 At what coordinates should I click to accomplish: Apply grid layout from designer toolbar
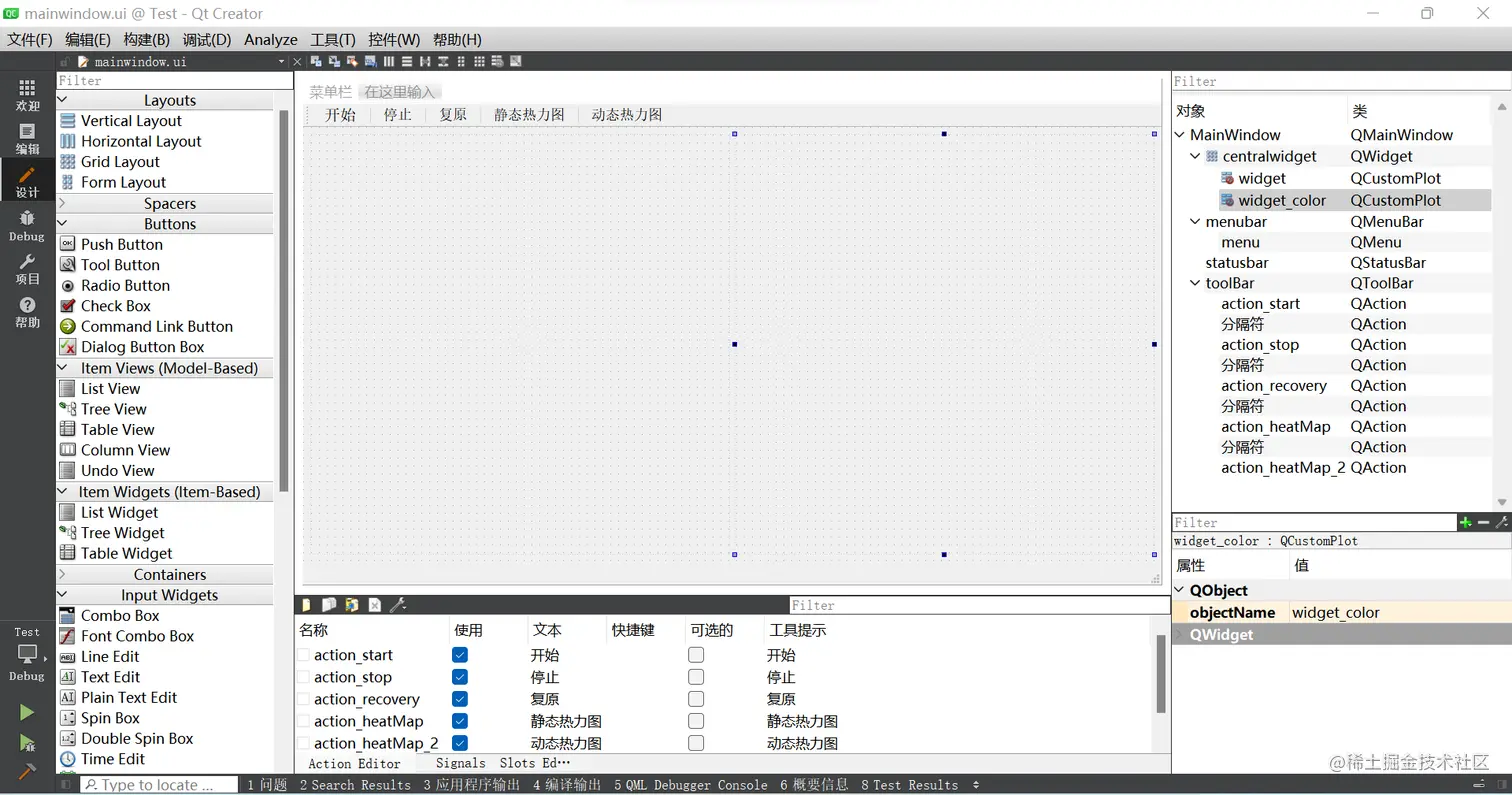[479, 62]
